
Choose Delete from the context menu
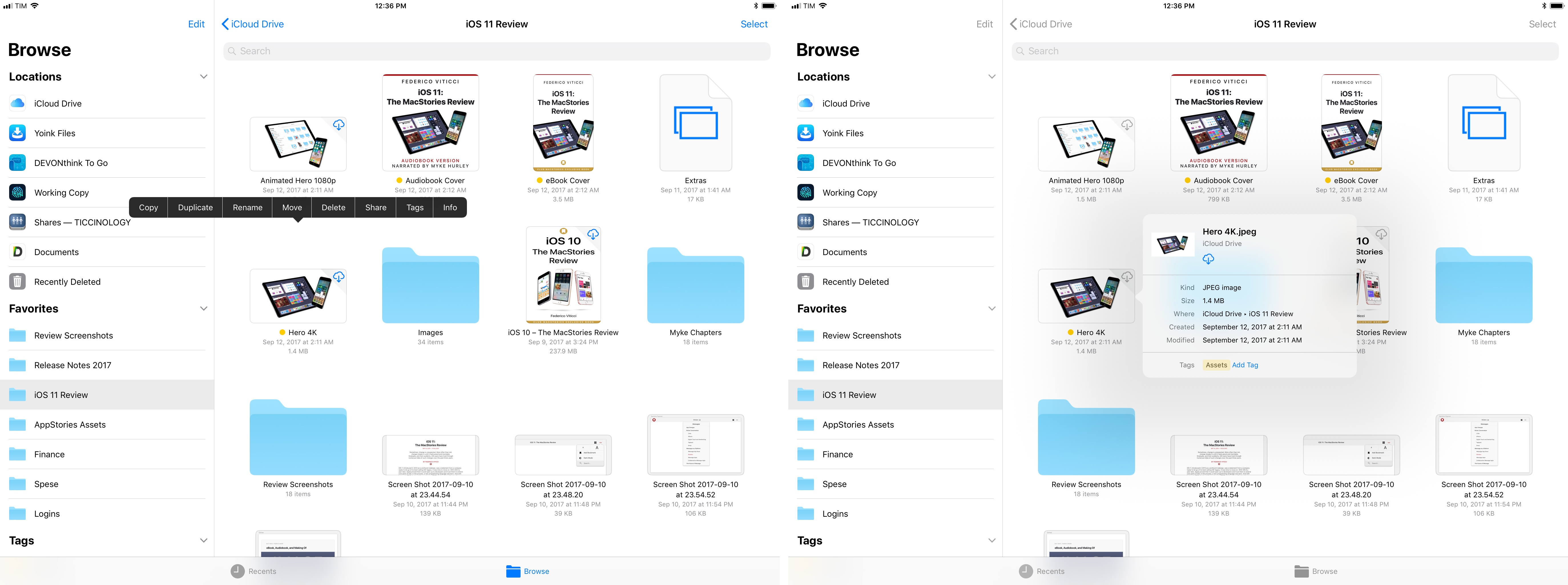[x=334, y=208]
